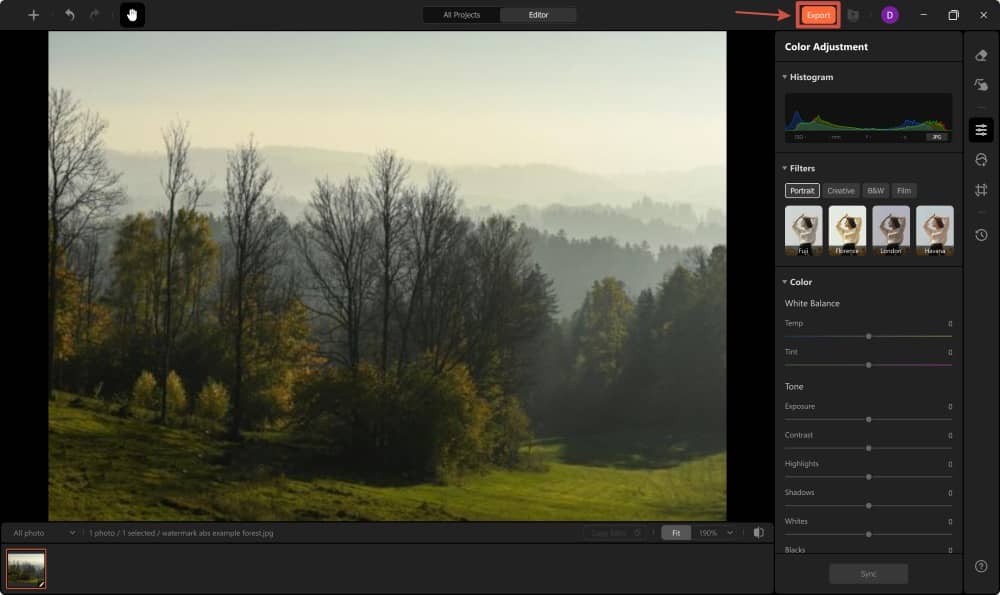Image resolution: width=1000 pixels, height=595 pixels.
Task: Enable the Fit zoom mode
Action: pyautogui.click(x=675, y=533)
